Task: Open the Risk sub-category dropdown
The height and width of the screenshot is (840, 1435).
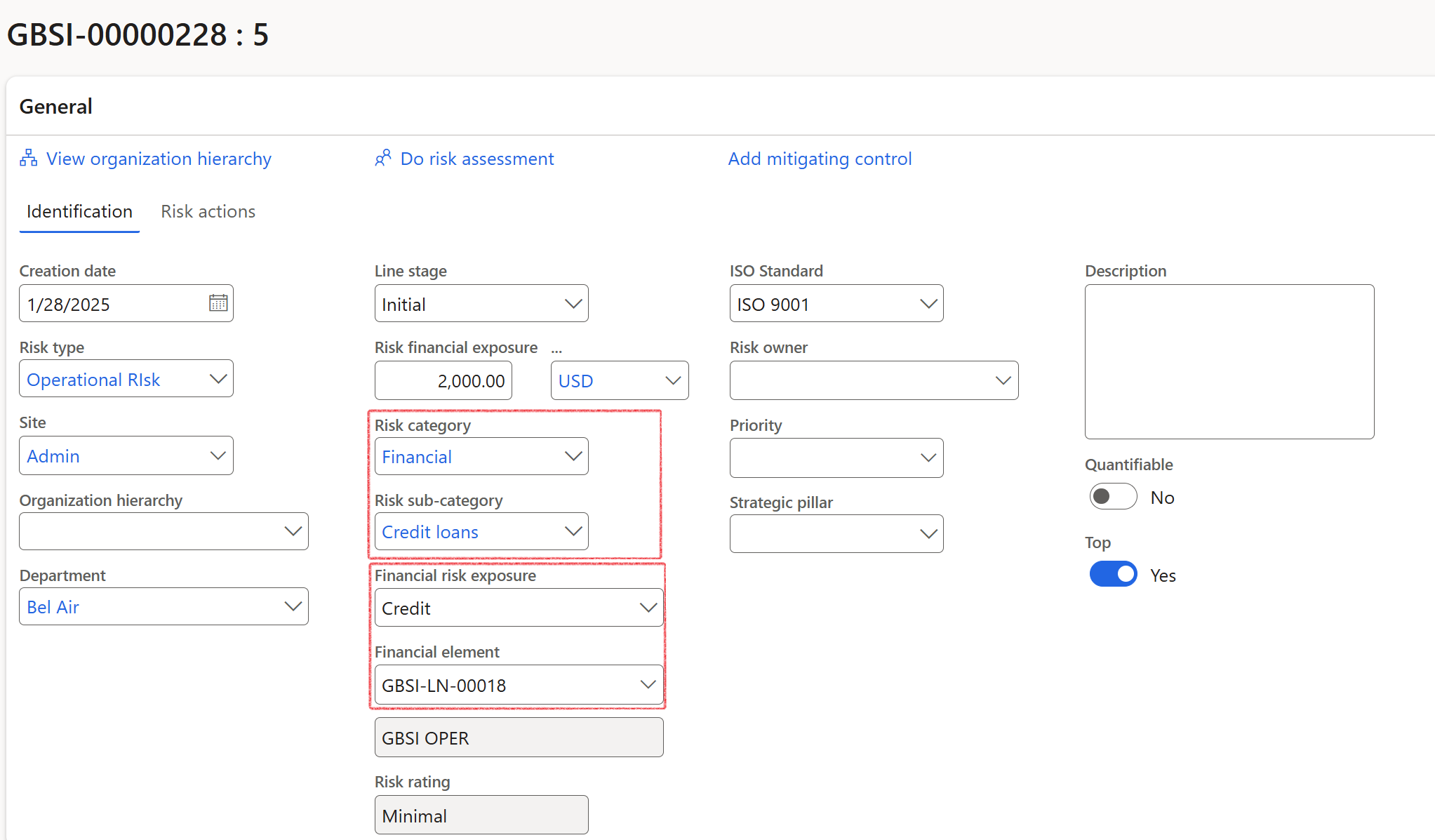Action: pos(573,531)
